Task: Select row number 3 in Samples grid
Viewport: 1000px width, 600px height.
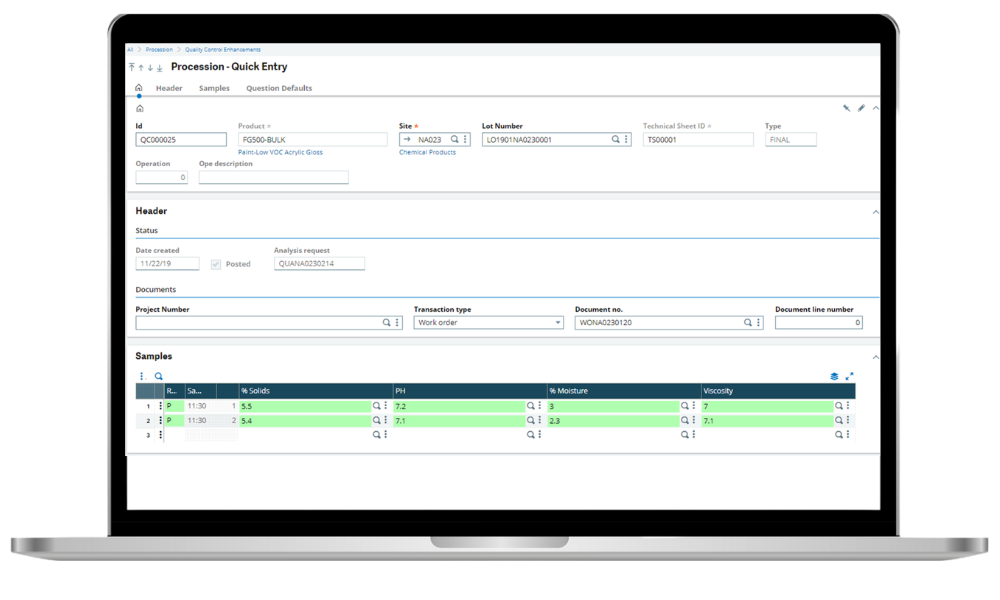Action: [x=148, y=435]
